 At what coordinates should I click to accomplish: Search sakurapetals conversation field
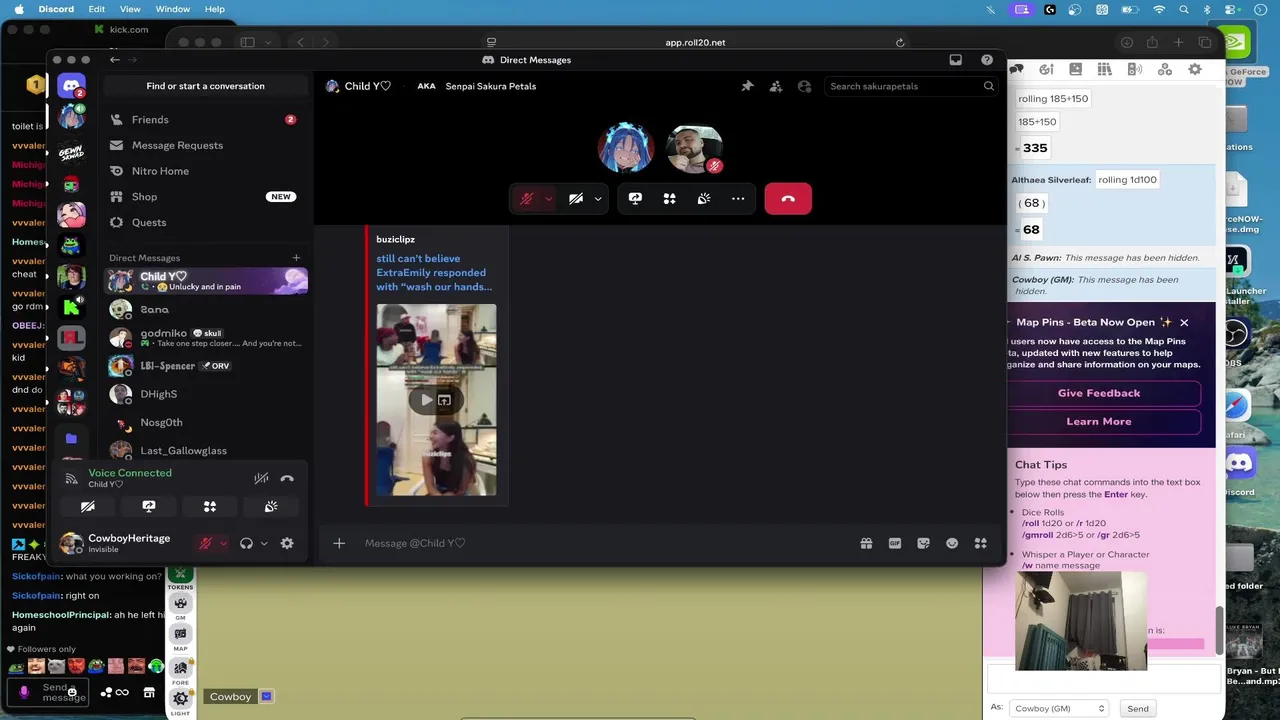click(x=911, y=86)
